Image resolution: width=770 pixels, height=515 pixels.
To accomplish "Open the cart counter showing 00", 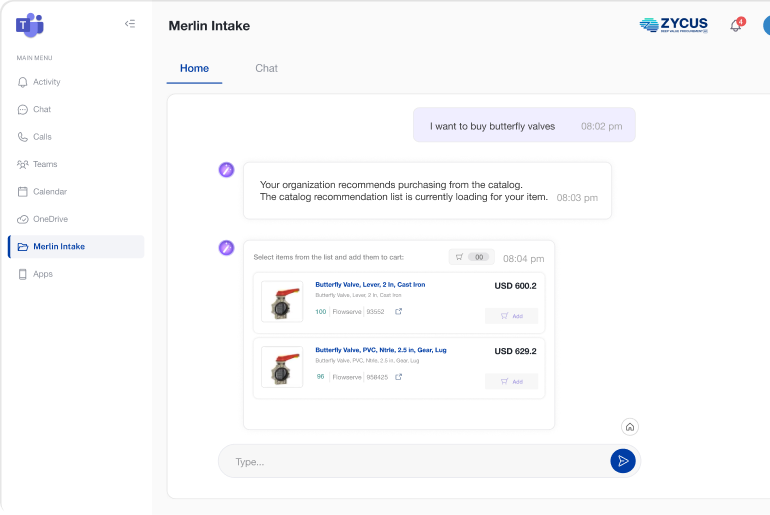I will tap(472, 257).
